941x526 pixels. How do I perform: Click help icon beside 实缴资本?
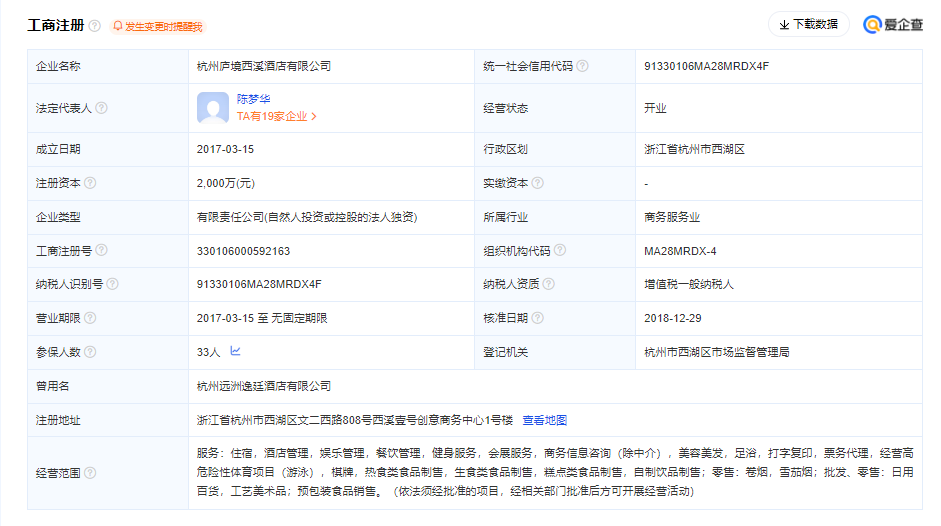coord(538,183)
